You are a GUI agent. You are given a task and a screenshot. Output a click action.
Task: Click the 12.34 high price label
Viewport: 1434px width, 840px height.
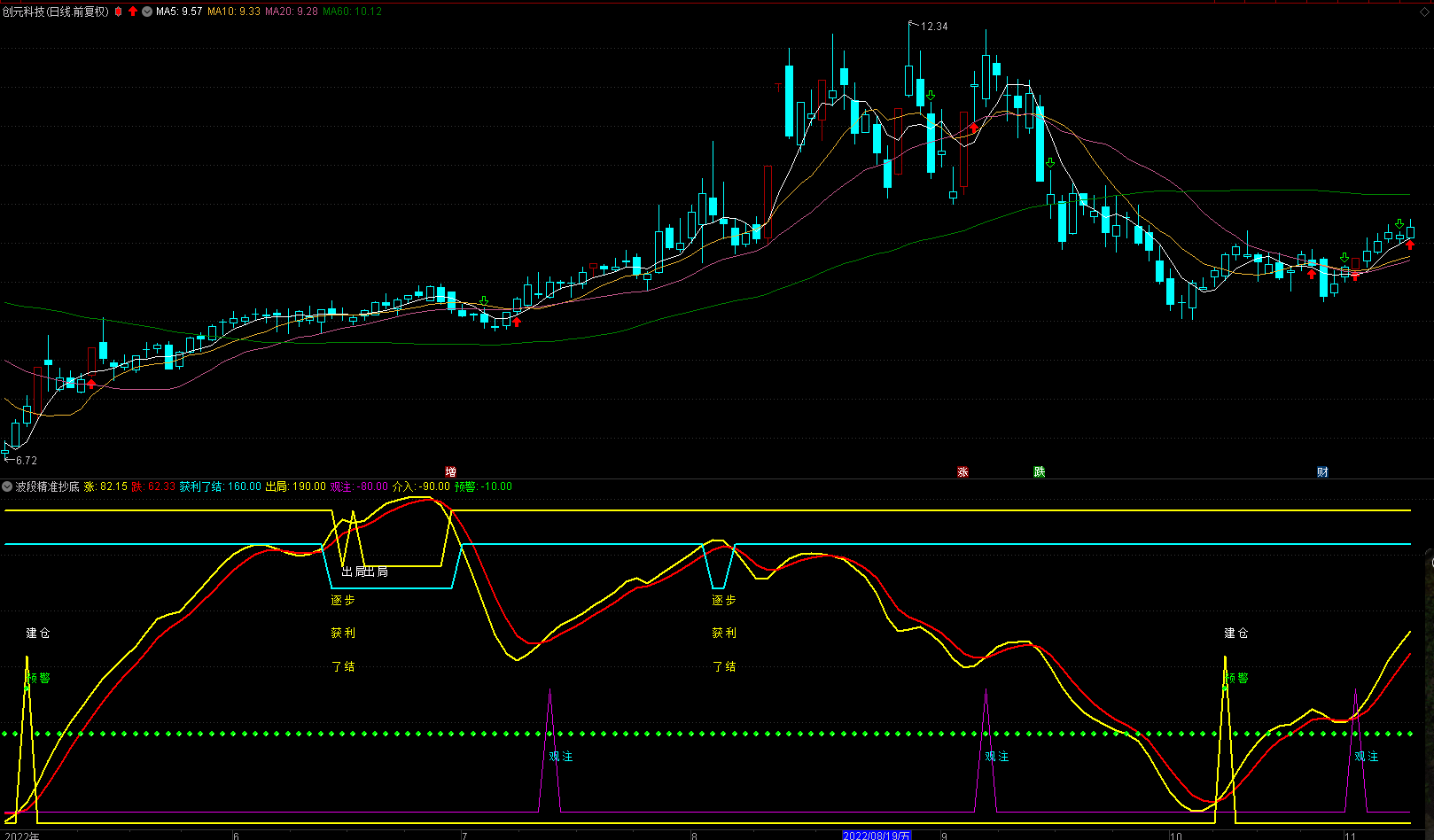(934, 27)
